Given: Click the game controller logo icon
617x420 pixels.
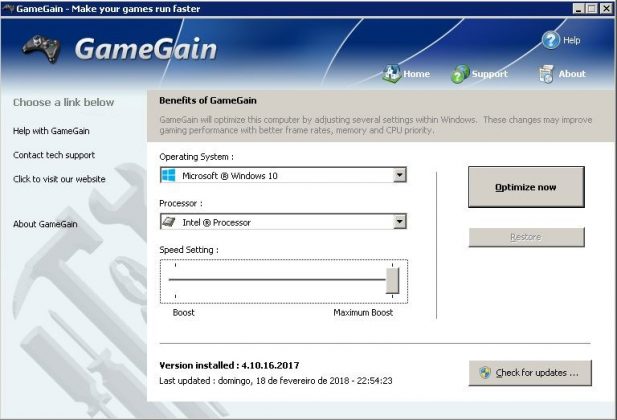Looking at the screenshot, I should coord(41,49).
